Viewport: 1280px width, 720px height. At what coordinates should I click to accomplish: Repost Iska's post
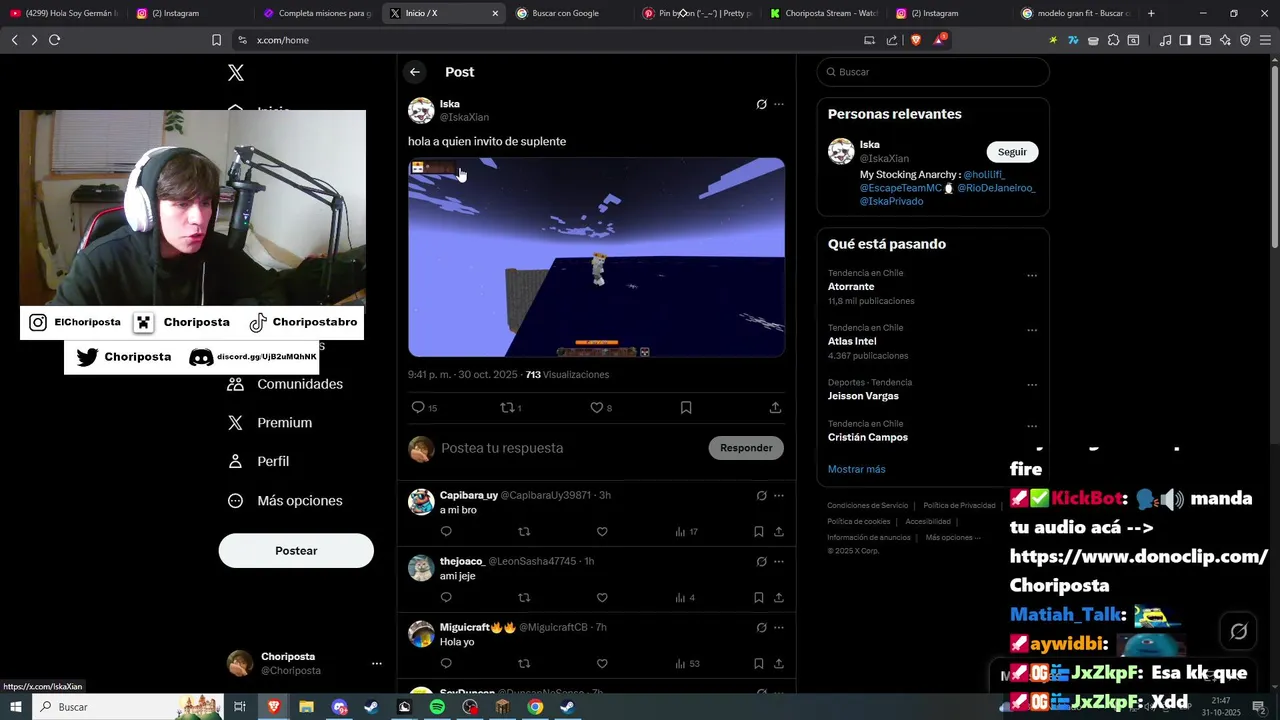point(511,408)
